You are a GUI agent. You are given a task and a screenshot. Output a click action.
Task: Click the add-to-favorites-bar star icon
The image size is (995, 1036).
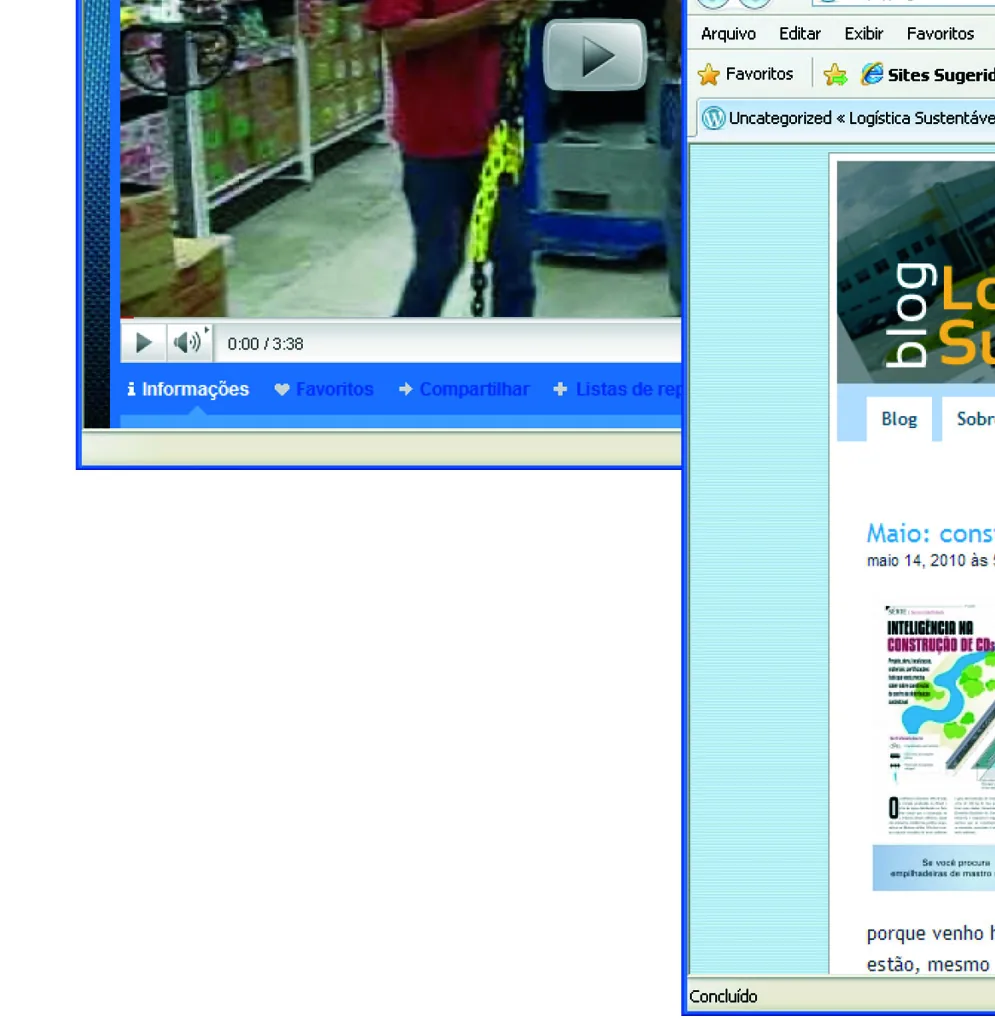point(835,75)
